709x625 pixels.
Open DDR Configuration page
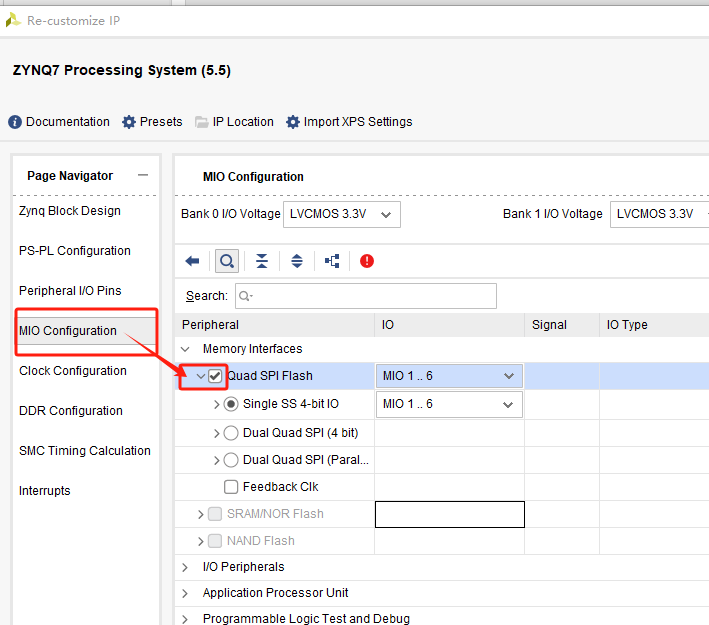click(71, 411)
